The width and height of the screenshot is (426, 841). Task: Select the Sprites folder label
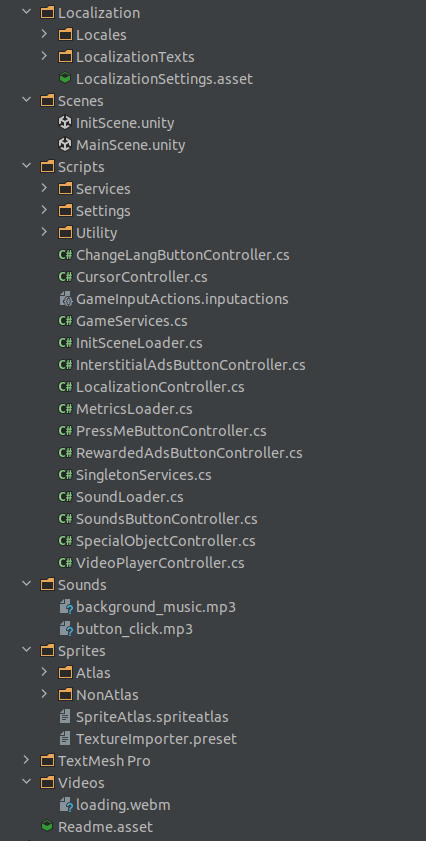82,651
